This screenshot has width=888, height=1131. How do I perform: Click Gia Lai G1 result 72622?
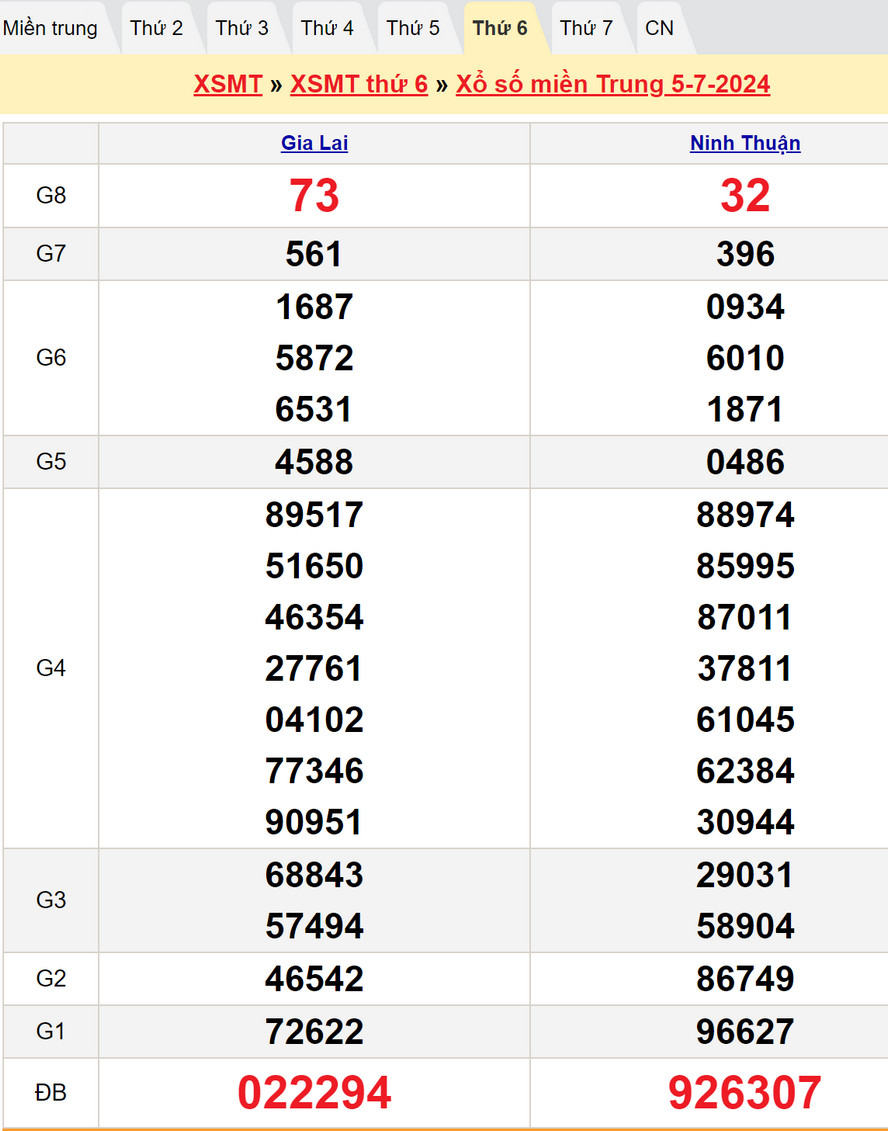314,1031
